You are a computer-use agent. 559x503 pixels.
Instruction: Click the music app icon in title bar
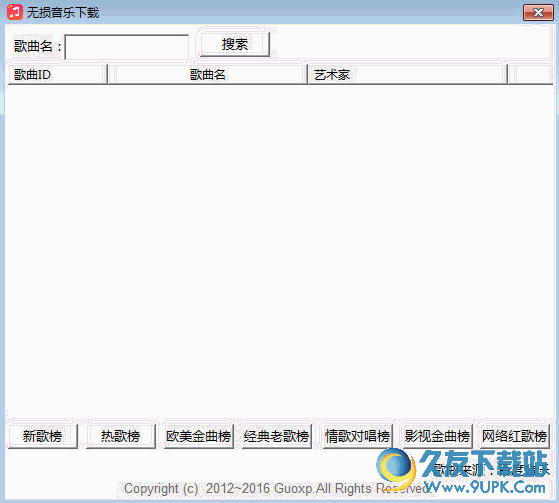click(15, 12)
